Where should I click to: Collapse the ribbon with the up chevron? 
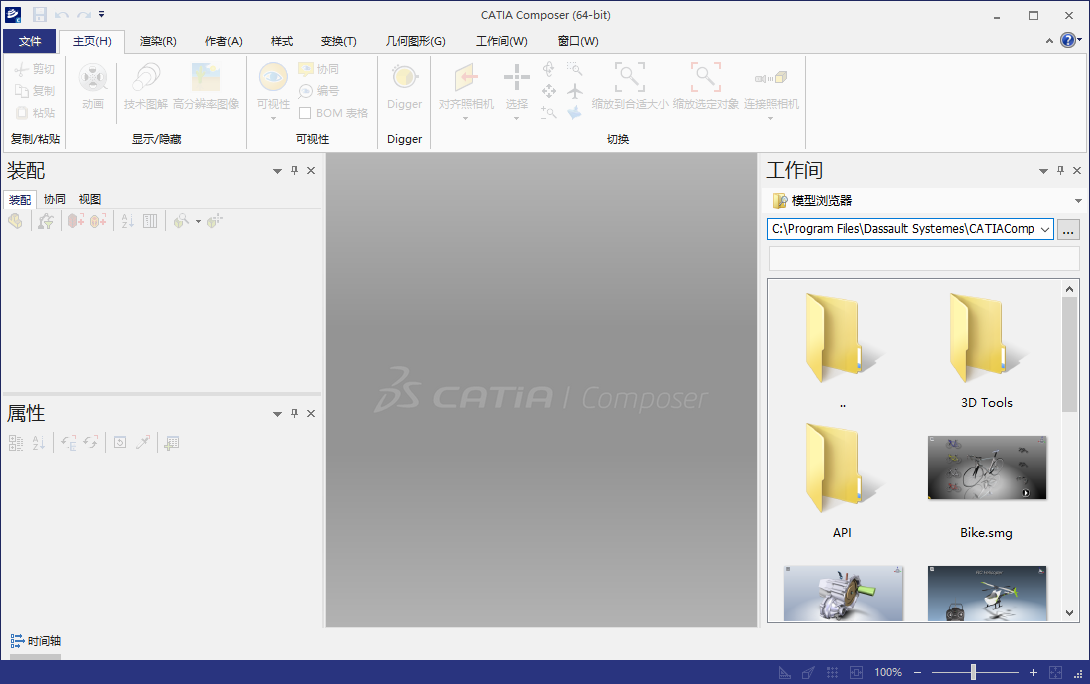(x=1049, y=41)
